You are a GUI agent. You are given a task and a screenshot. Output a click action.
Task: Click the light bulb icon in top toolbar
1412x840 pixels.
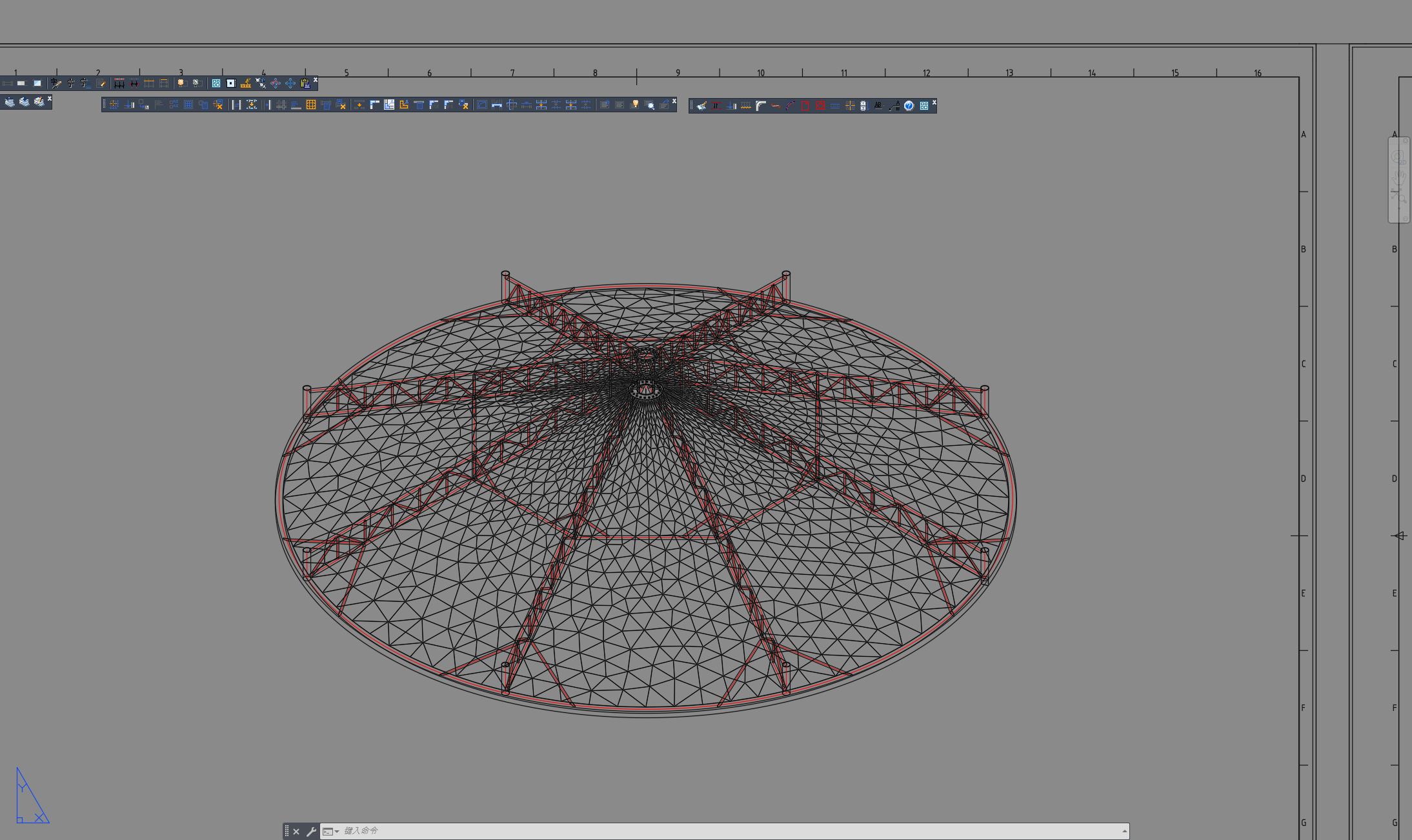point(181,83)
